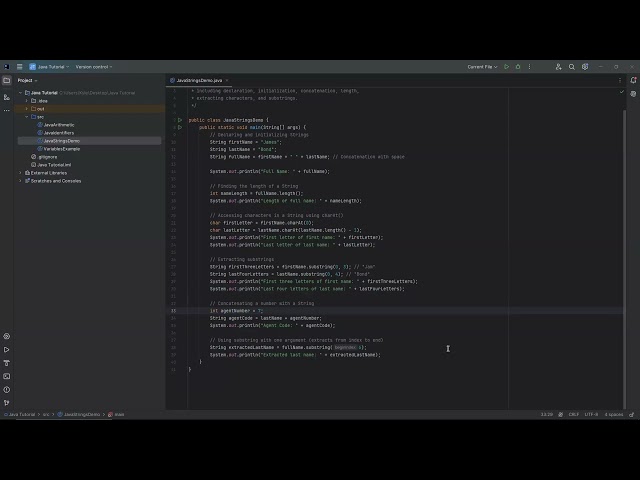
Task: Expand External Libraries node
Action: 20,173
